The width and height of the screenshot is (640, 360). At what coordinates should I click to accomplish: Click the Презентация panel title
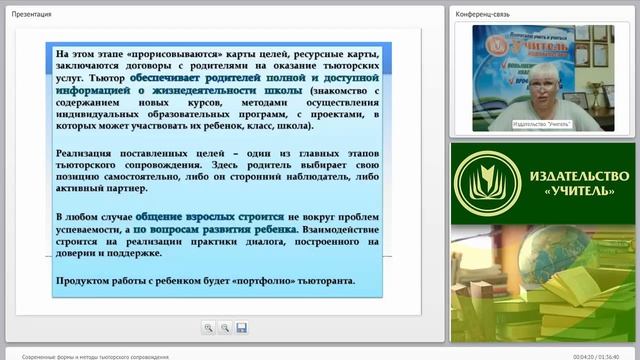click(31, 14)
